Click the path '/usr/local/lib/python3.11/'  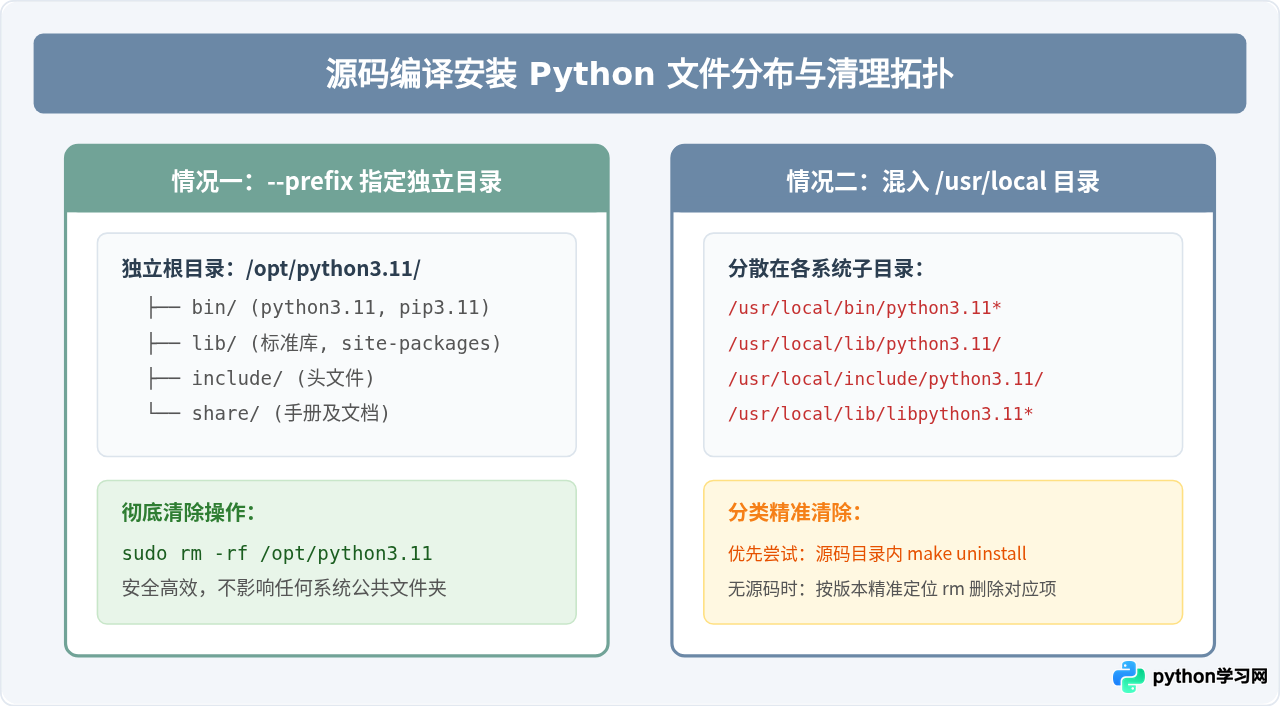tap(865, 343)
